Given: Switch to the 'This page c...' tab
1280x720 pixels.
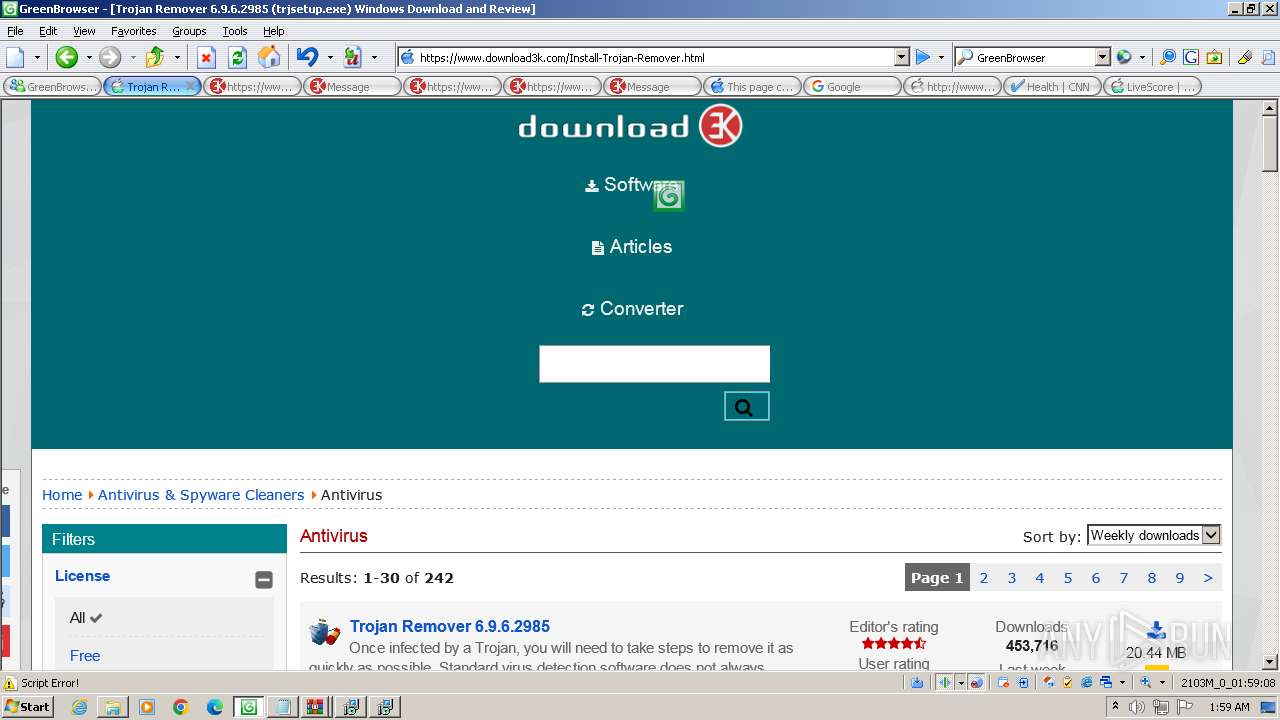Looking at the screenshot, I should [752, 87].
